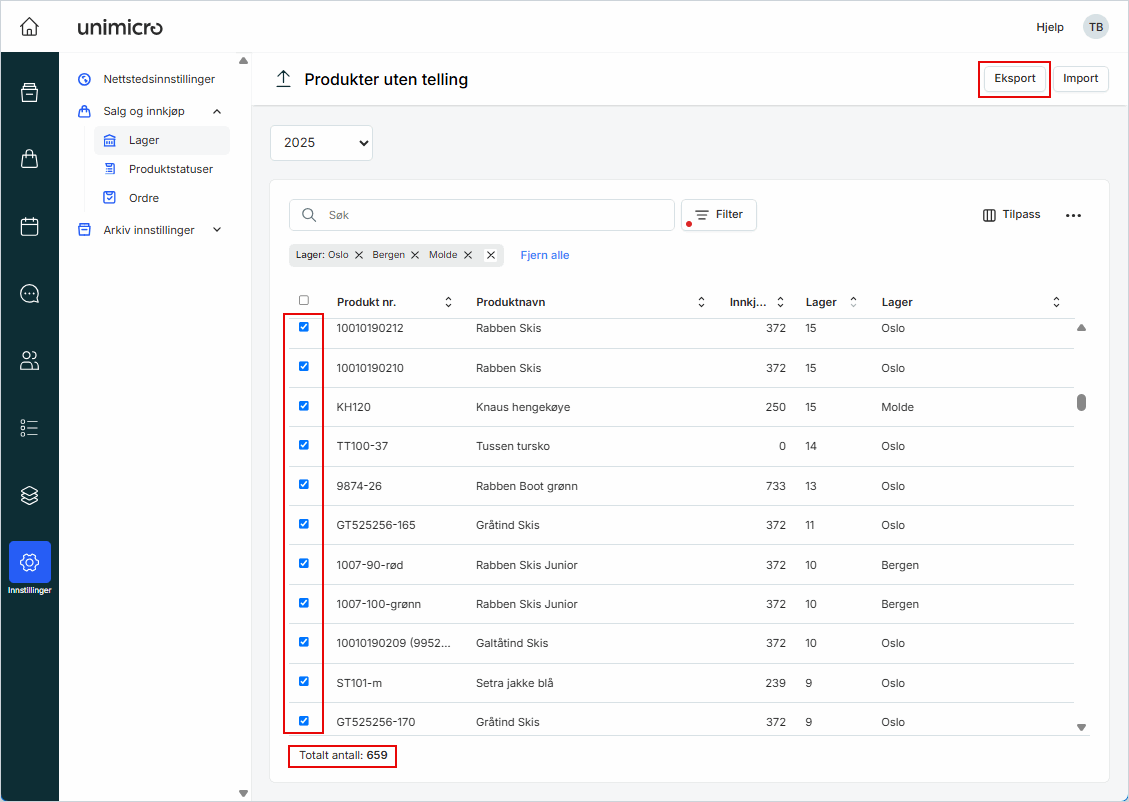Uncheck the Knaus hengekøye row checkbox
Screen dimensions: 1129x802
pyautogui.click(x=304, y=406)
